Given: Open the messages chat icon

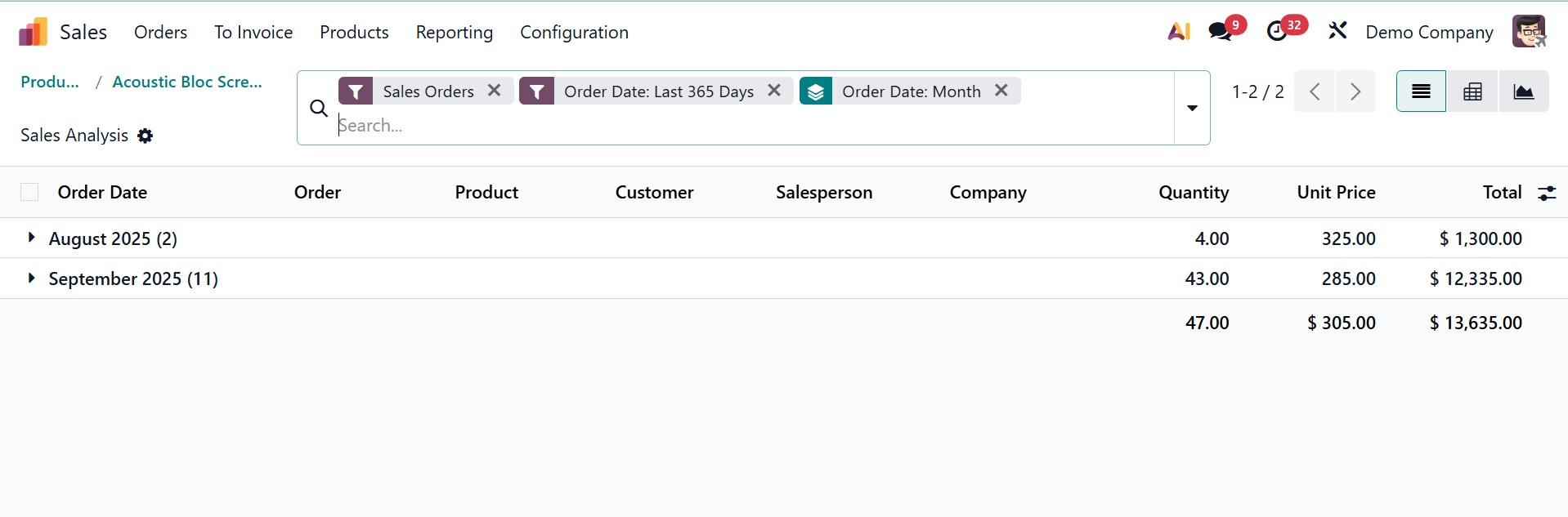Looking at the screenshot, I should tap(1220, 32).
